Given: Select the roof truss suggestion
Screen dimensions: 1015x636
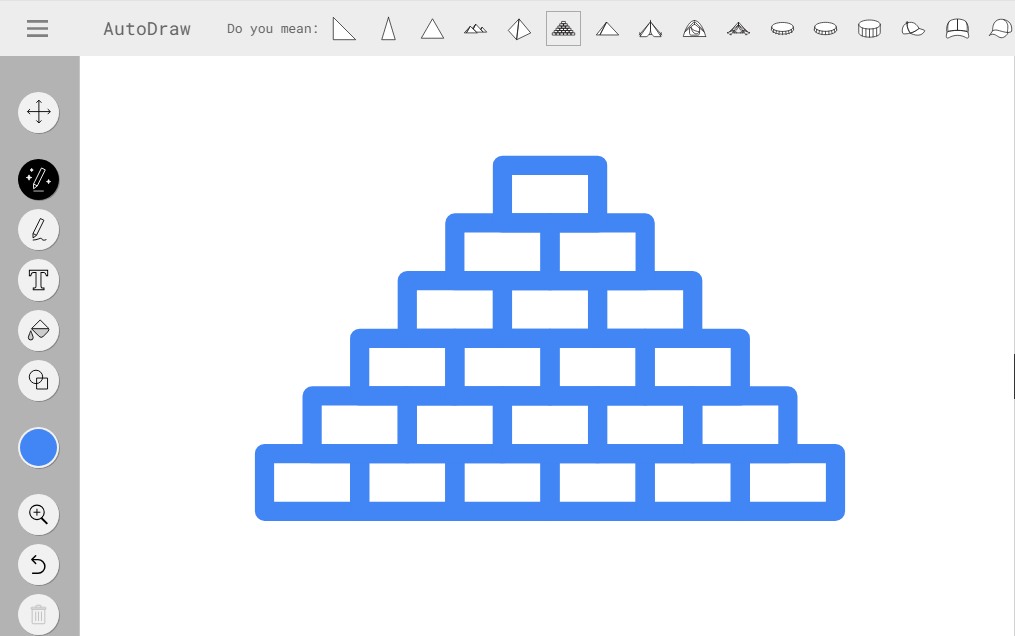Looking at the screenshot, I should (739, 29).
